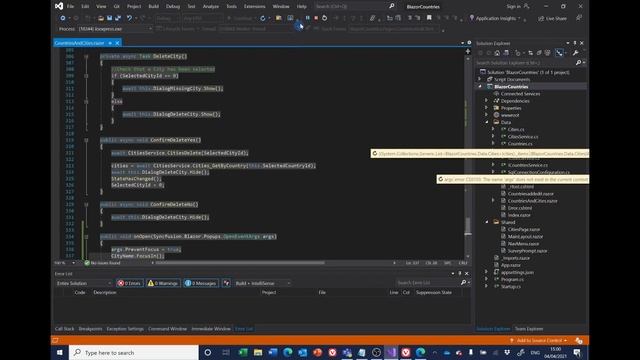Viewport: 640px width, 360px height.
Task: Switch to the Immediate Window tab
Action: (211, 329)
